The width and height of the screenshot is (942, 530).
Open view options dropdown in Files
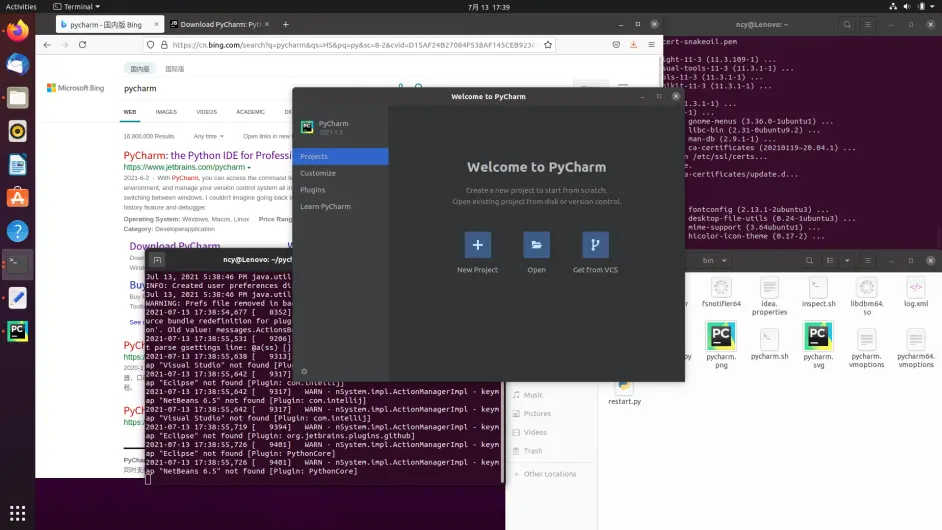847,260
